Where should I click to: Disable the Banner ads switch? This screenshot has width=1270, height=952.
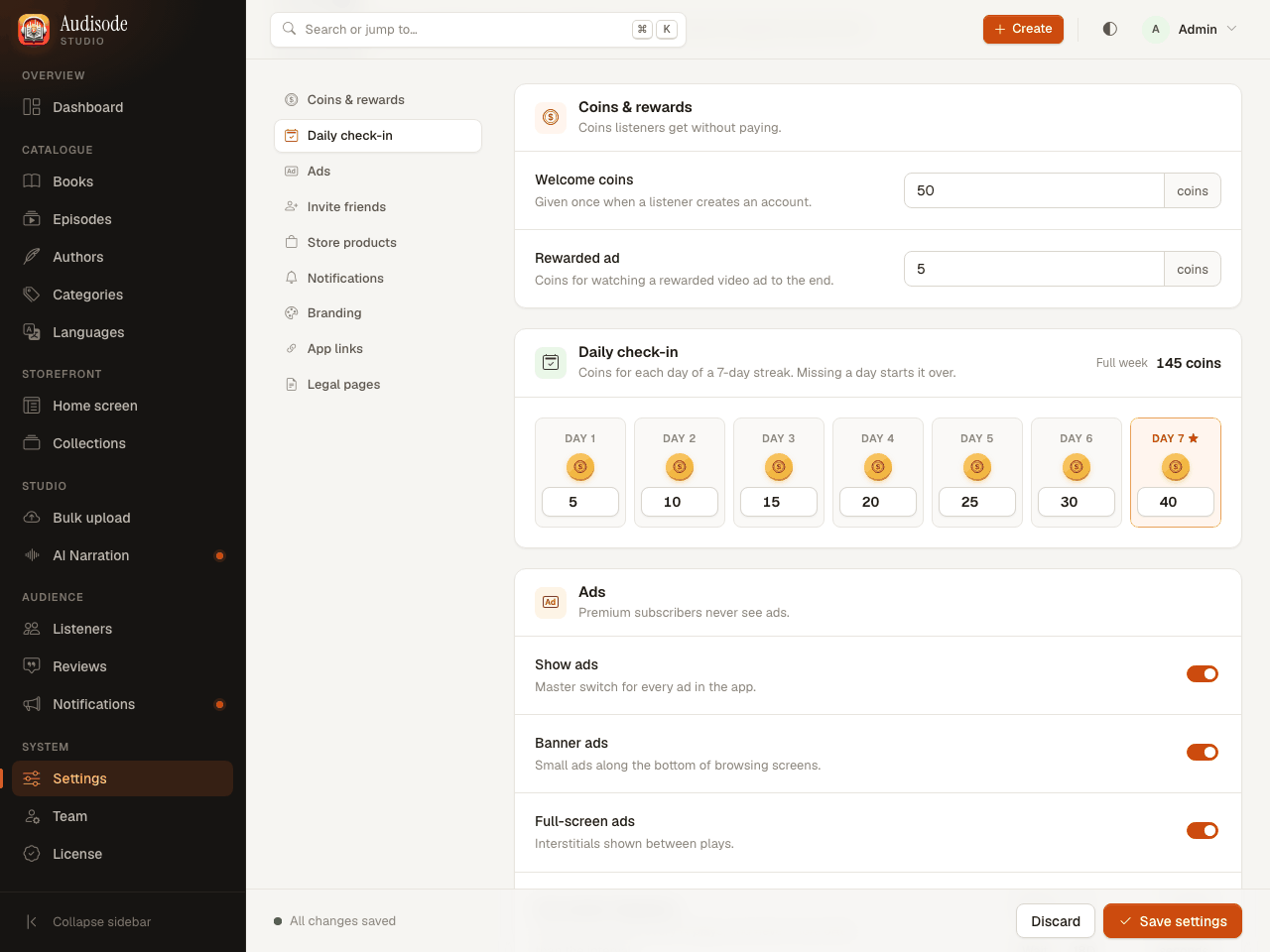click(x=1203, y=753)
